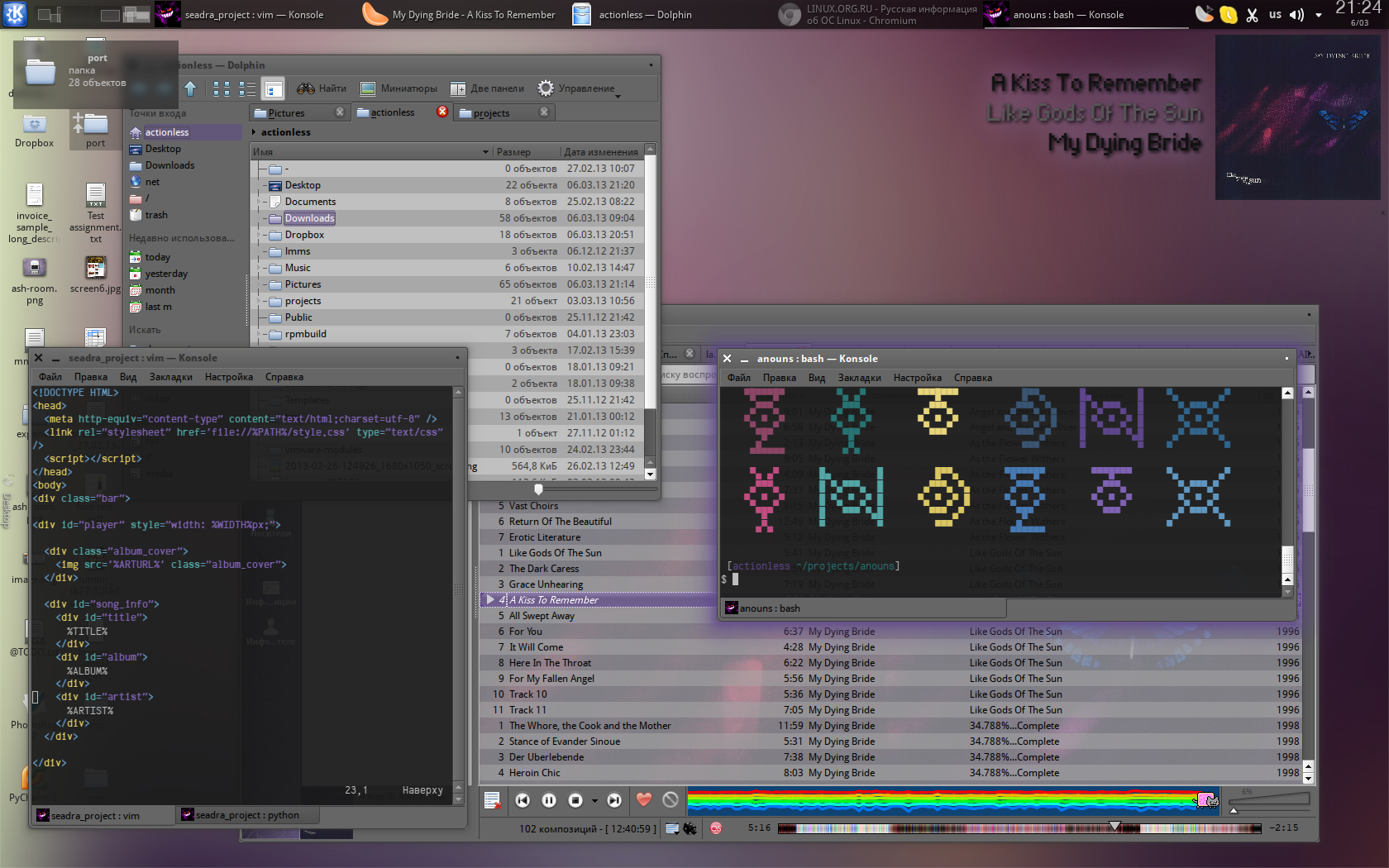
Task: Select track The Dark Caress in playlist
Action: click(596, 569)
